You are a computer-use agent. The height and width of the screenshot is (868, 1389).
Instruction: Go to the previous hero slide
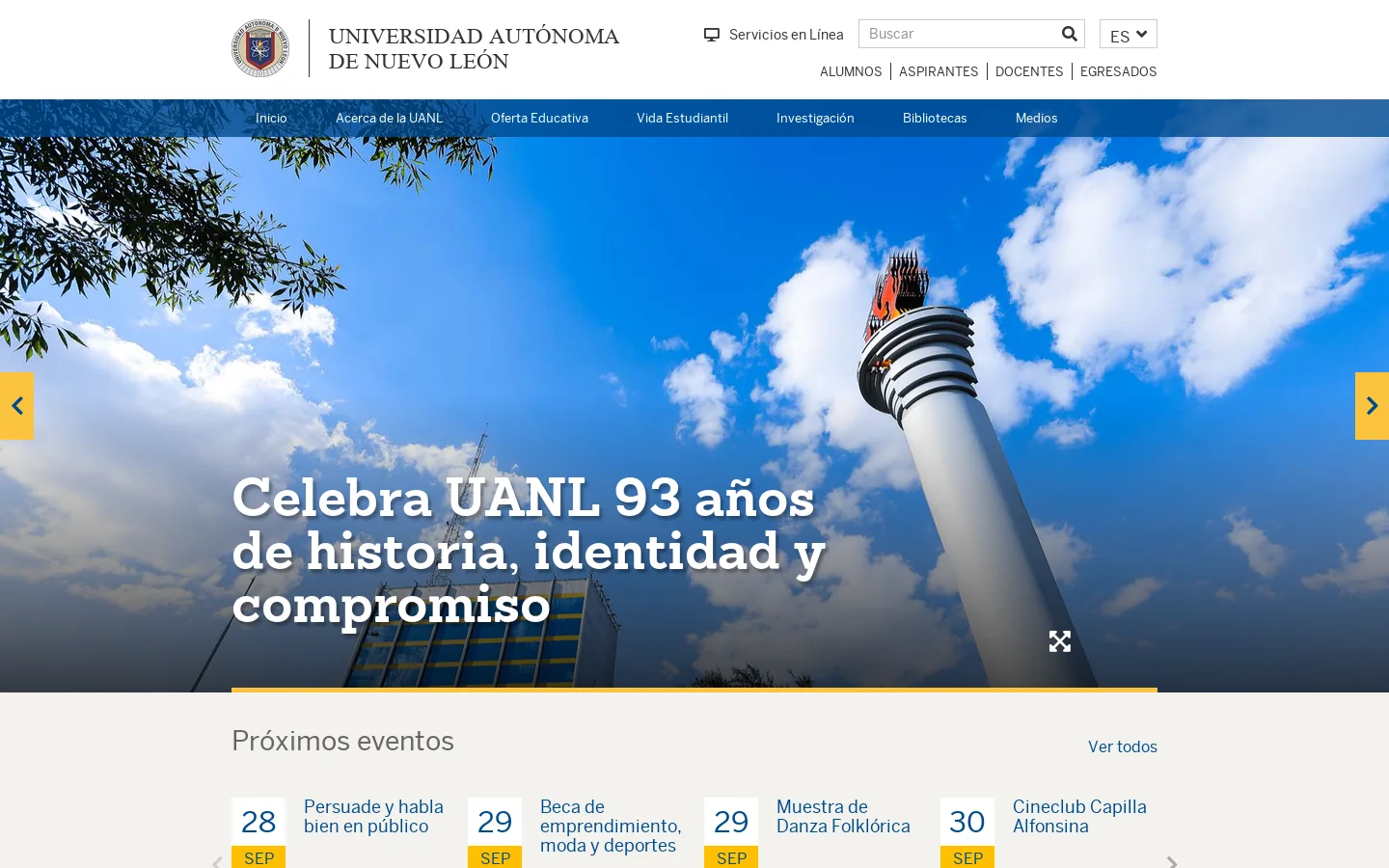pos(16,406)
